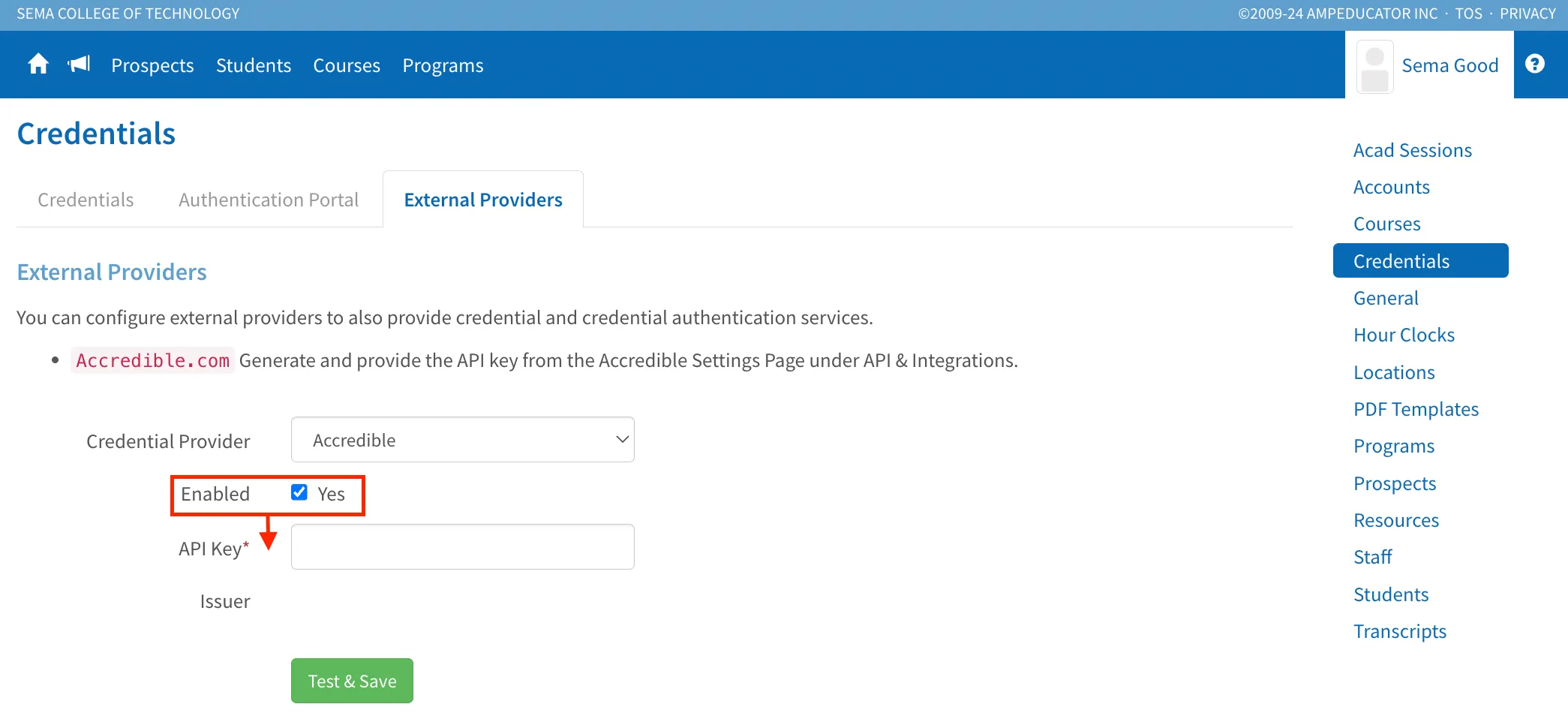Open Programs in the settings sidebar

click(x=1394, y=446)
